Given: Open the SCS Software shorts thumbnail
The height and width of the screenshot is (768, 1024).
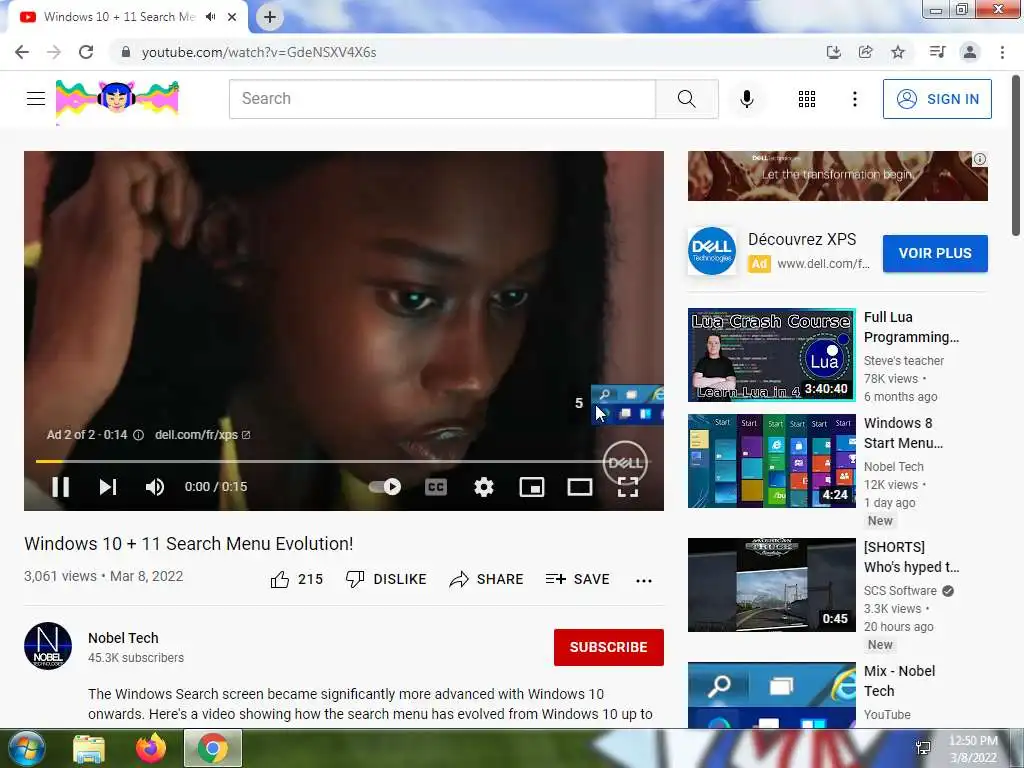Looking at the screenshot, I should 771,584.
